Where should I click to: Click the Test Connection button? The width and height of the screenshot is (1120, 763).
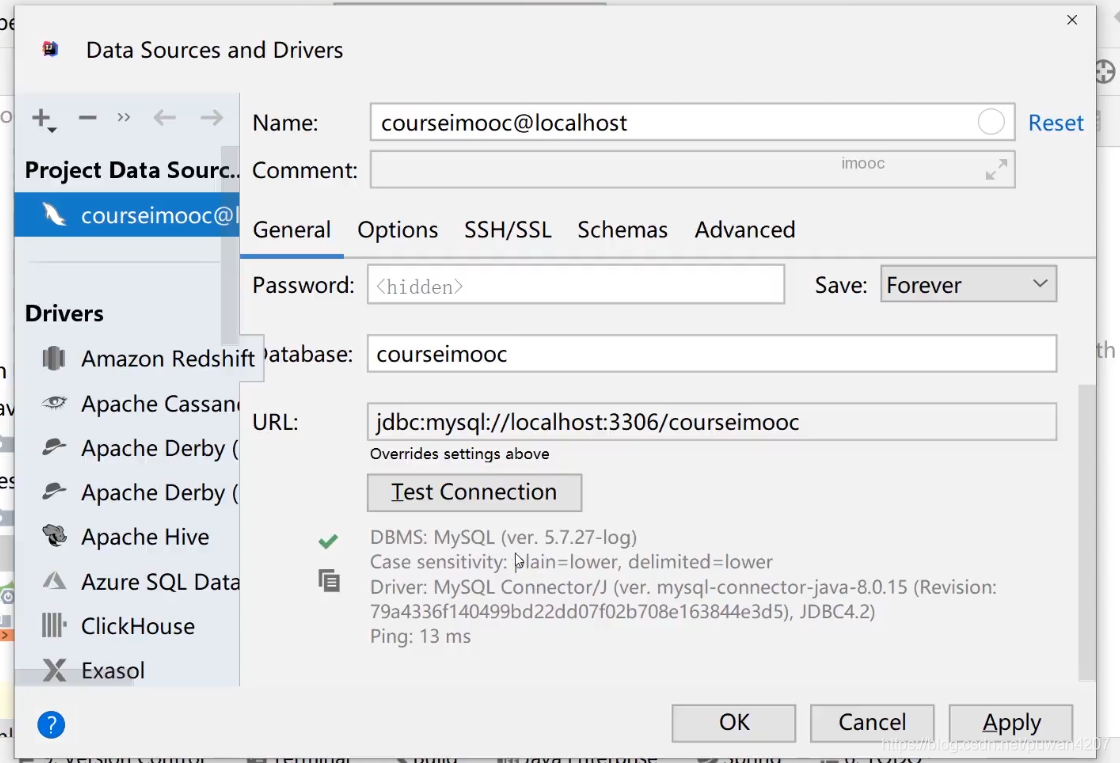474,492
